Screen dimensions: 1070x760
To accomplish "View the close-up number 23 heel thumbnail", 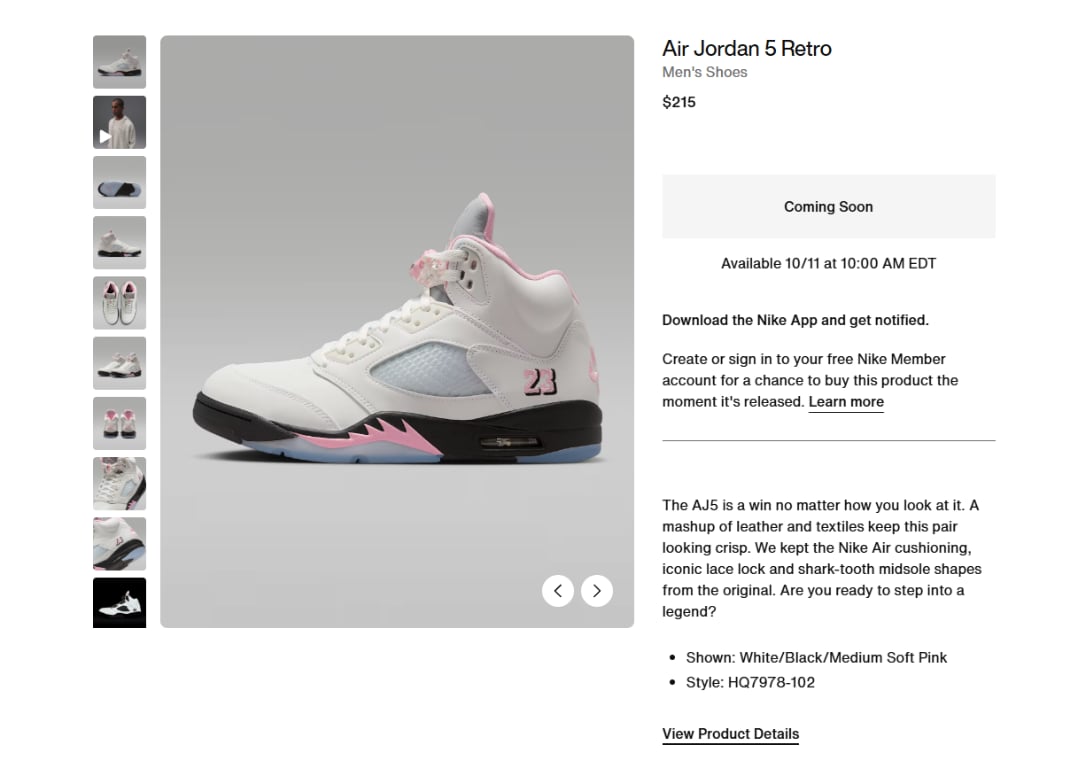I will [x=119, y=543].
